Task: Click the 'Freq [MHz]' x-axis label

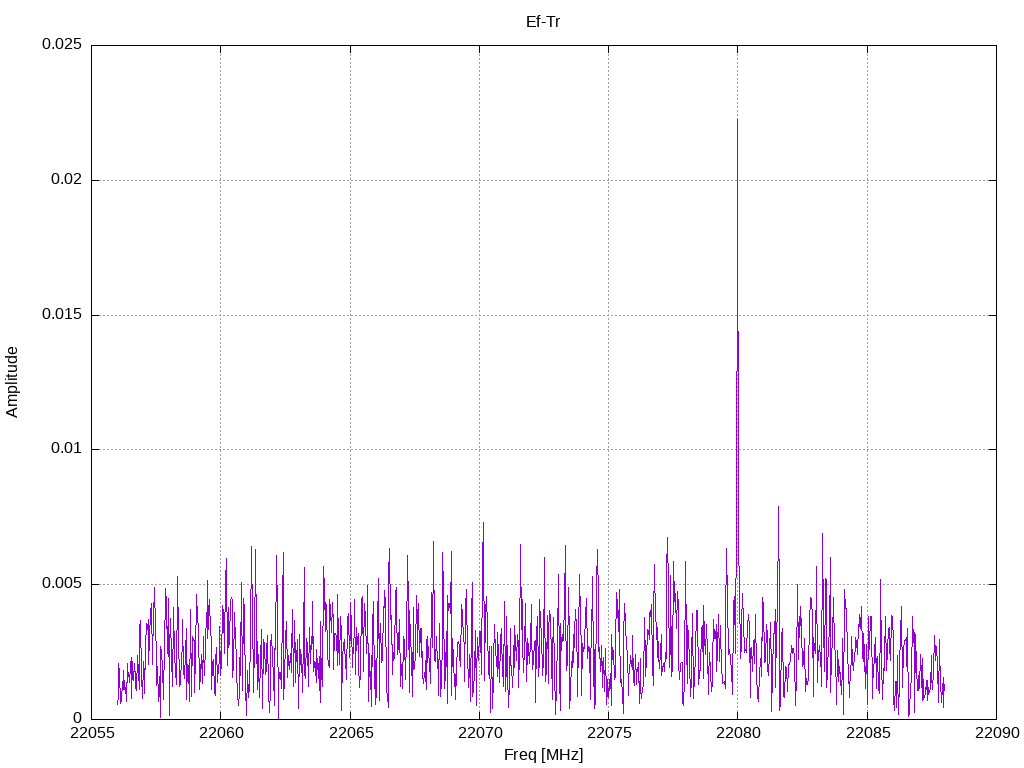Action: [543, 755]
